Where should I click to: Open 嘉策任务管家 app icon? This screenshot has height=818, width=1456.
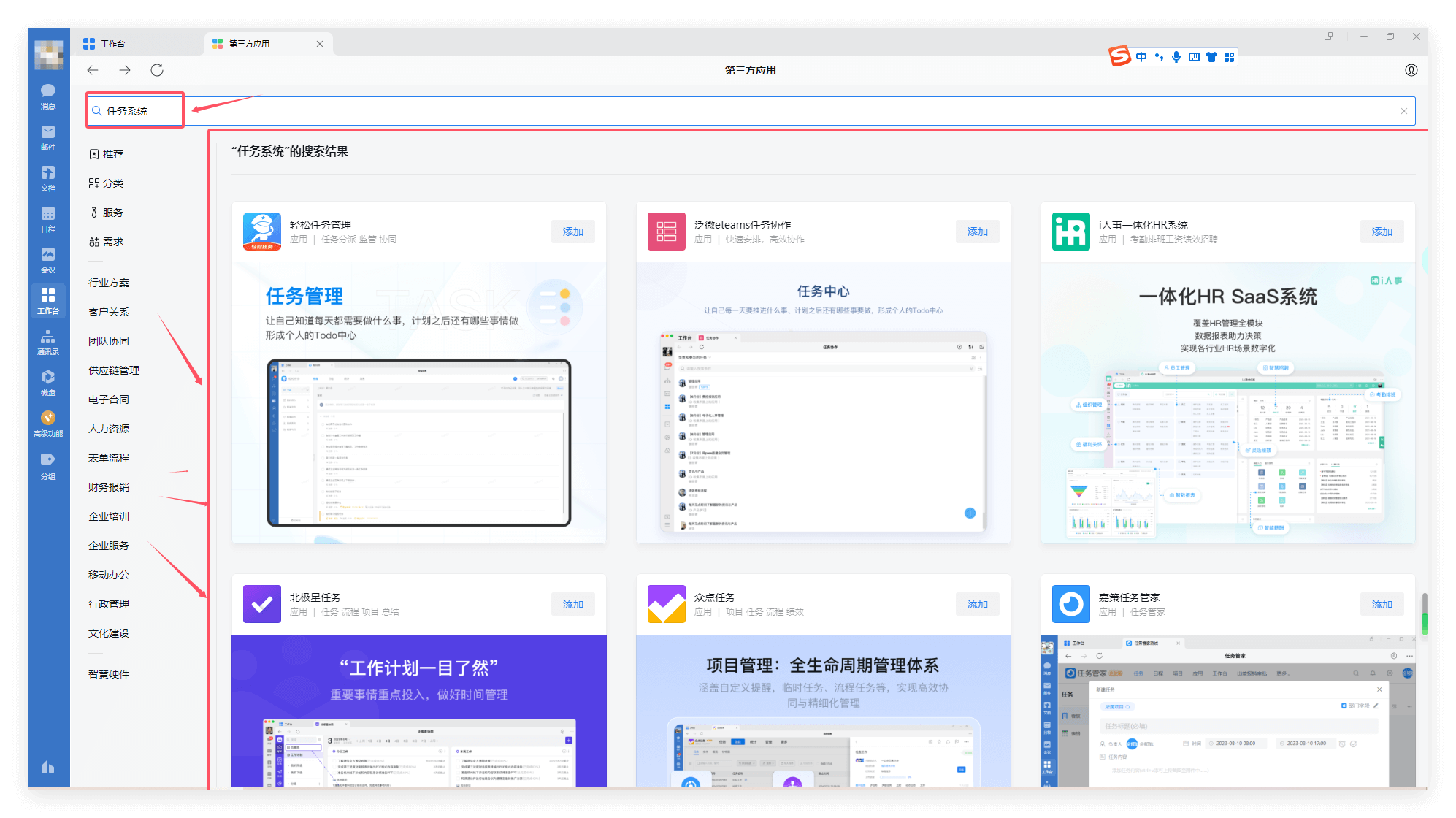pos(1071,604)
